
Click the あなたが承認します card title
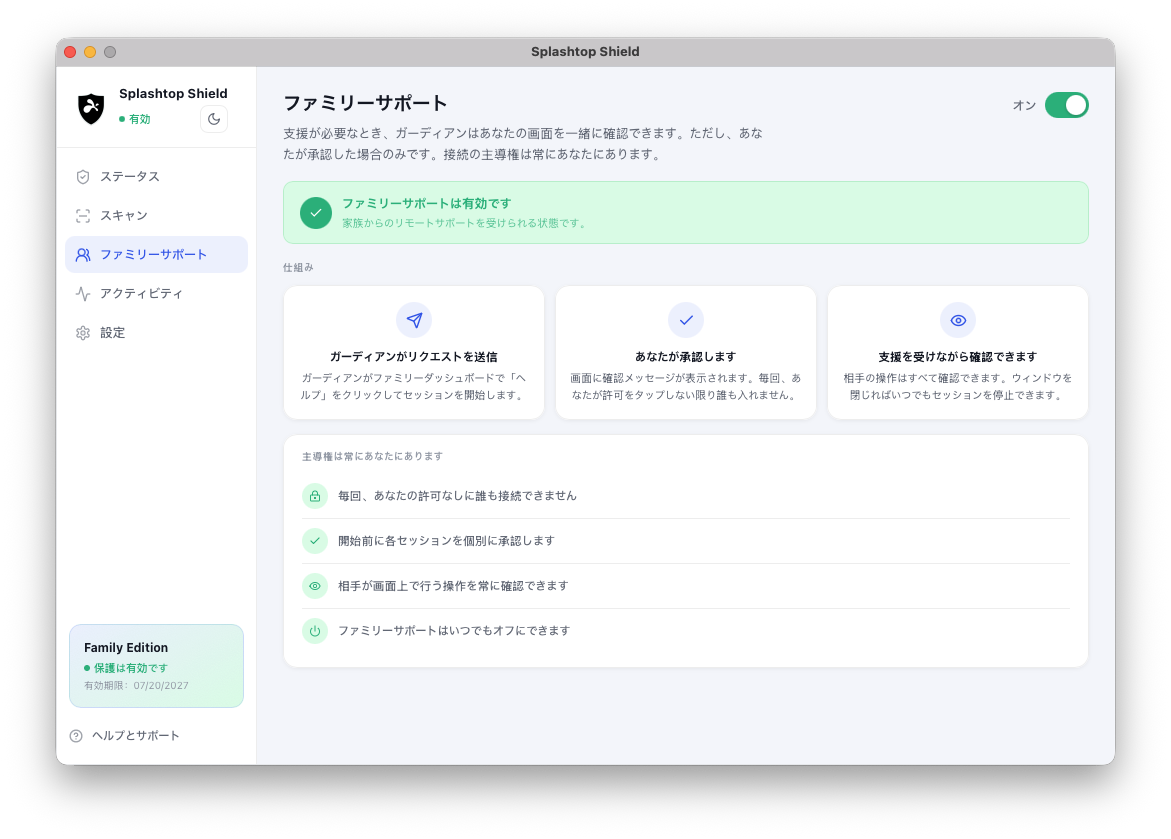[x=686, y=357]
